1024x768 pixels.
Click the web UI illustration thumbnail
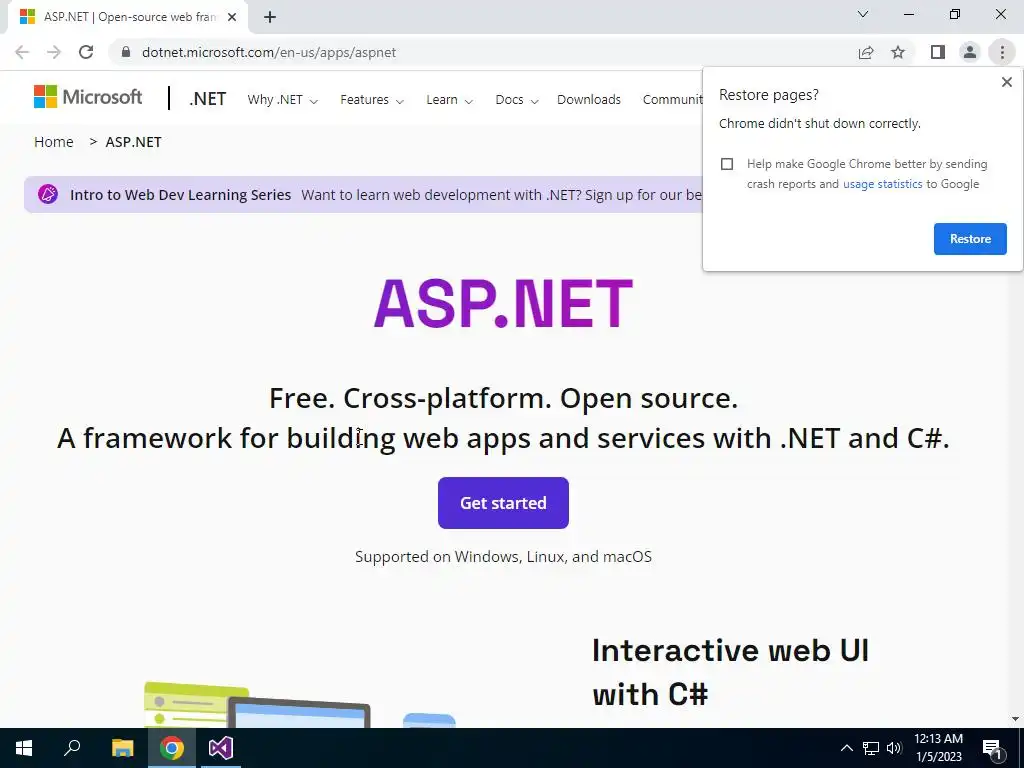tap(299, 705)
